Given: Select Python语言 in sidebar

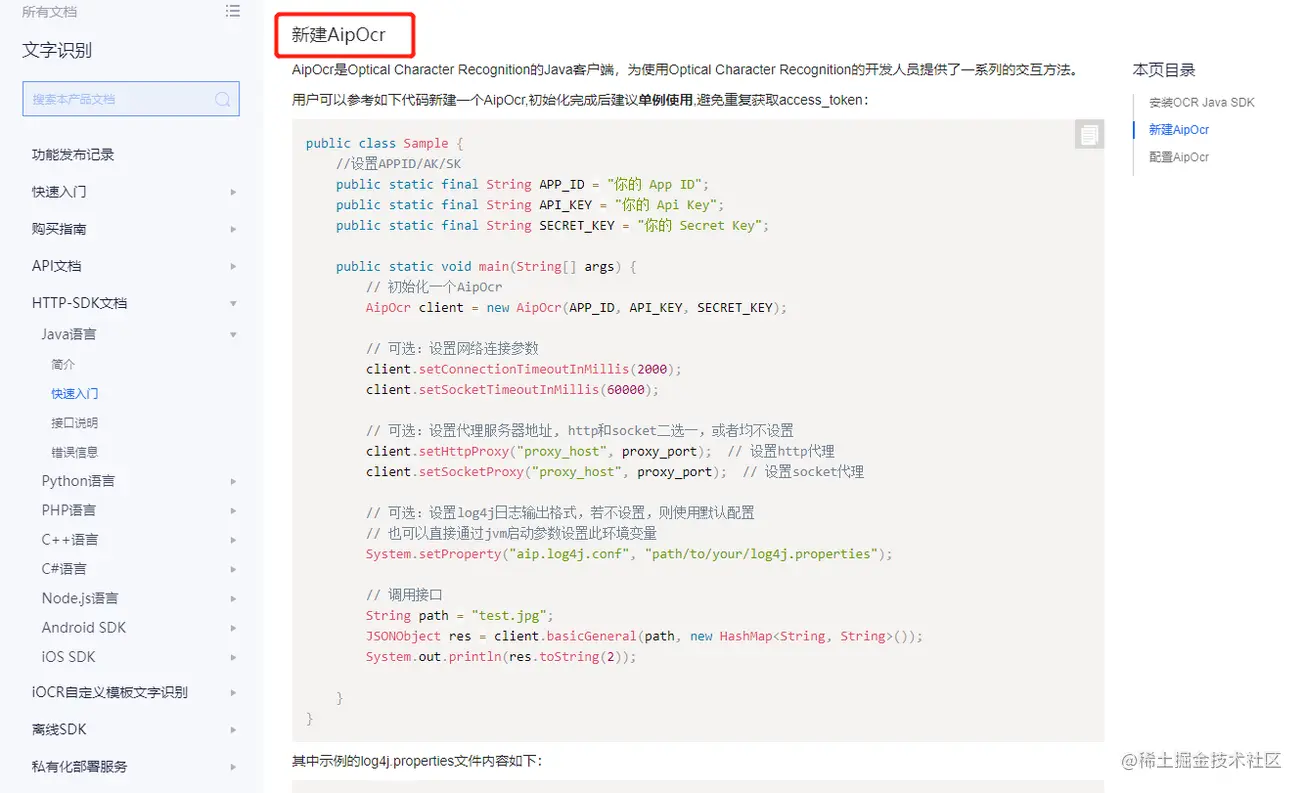Looking at the screenshot, I should (x=78, y=481).
